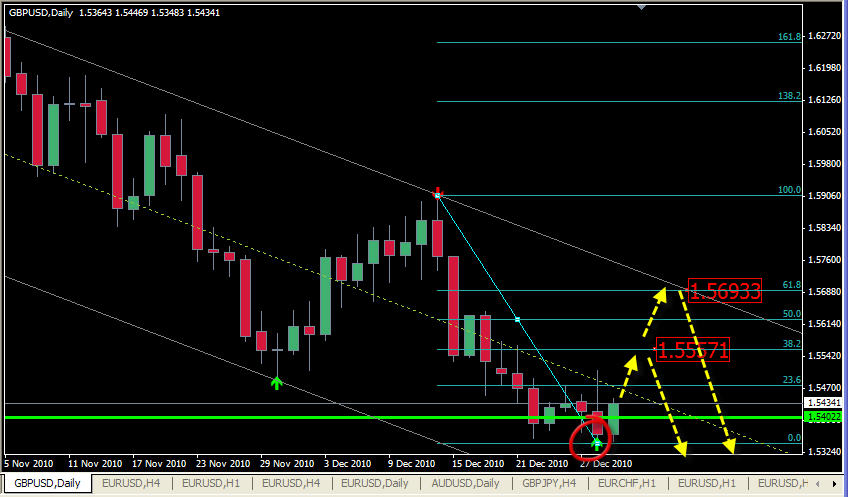848x497 pixels.
Task: Select the 61.8 Fibonacci level label
Action: tap(791, 284)
